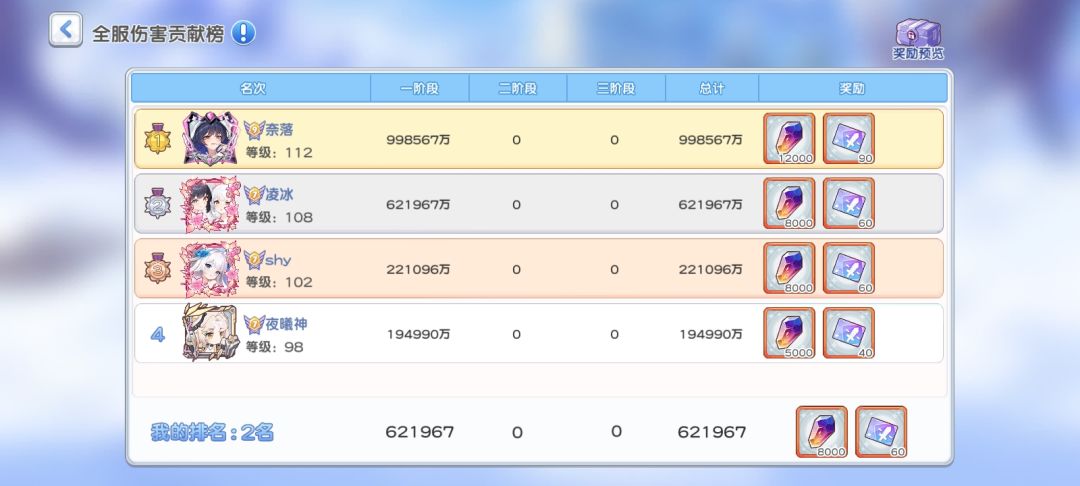Viewport: 1080px width, 486px height.
Task: Tap the 60 ticket reward in 凌冰's row
Action: pos(849,203)
